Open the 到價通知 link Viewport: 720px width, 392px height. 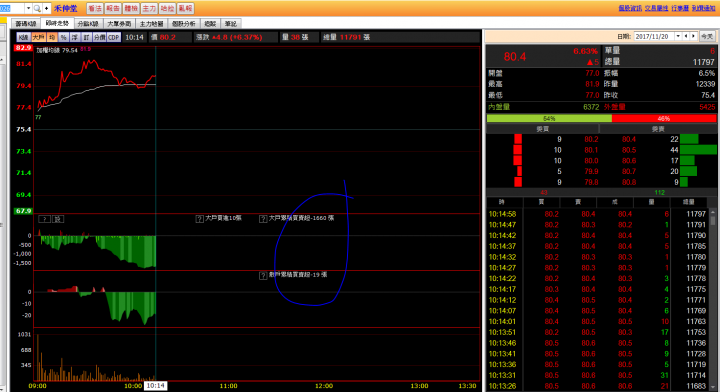[x=703, y=8]
